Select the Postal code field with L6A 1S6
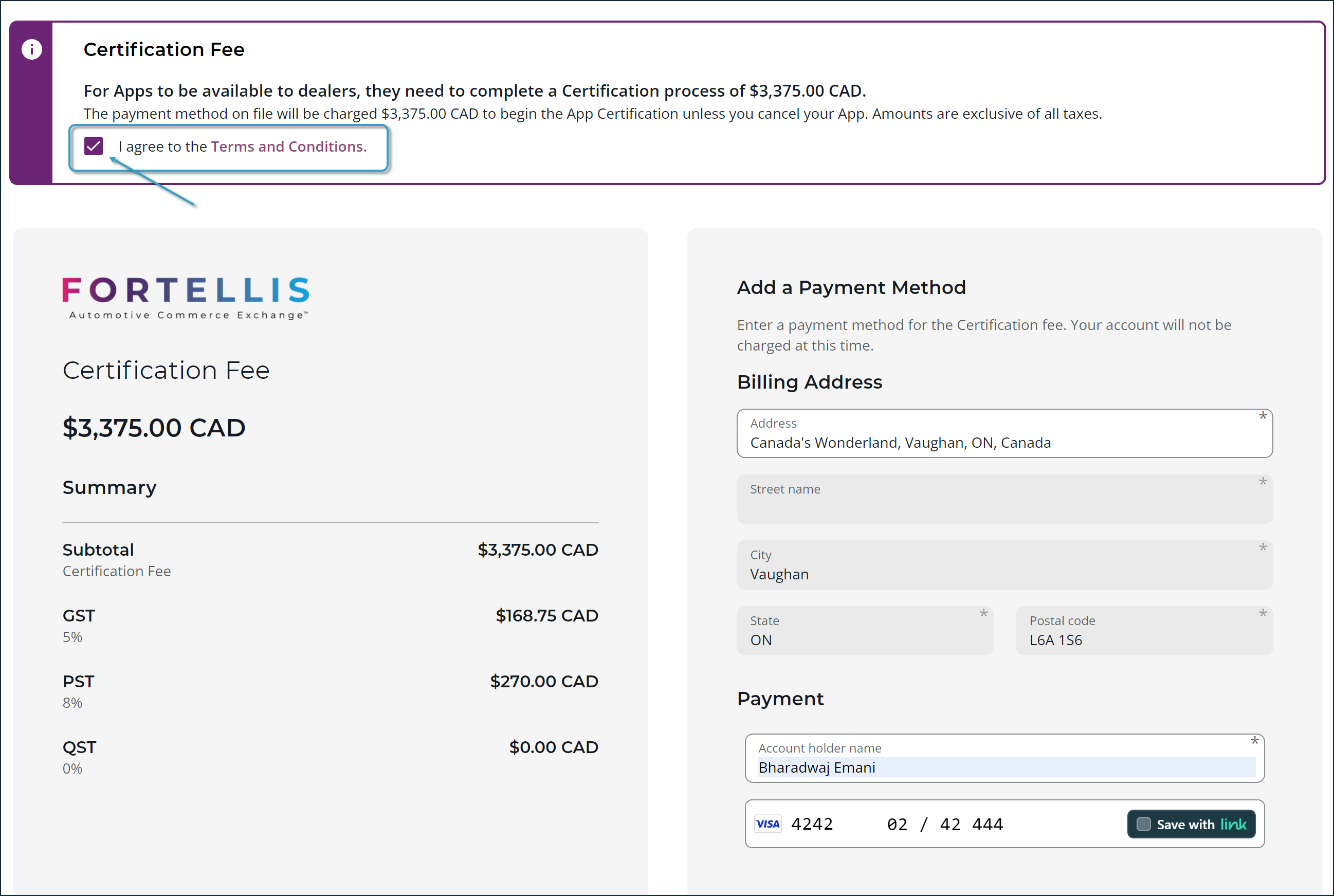The height and width of the screenshot is (896, 1334). (1144, 631)
